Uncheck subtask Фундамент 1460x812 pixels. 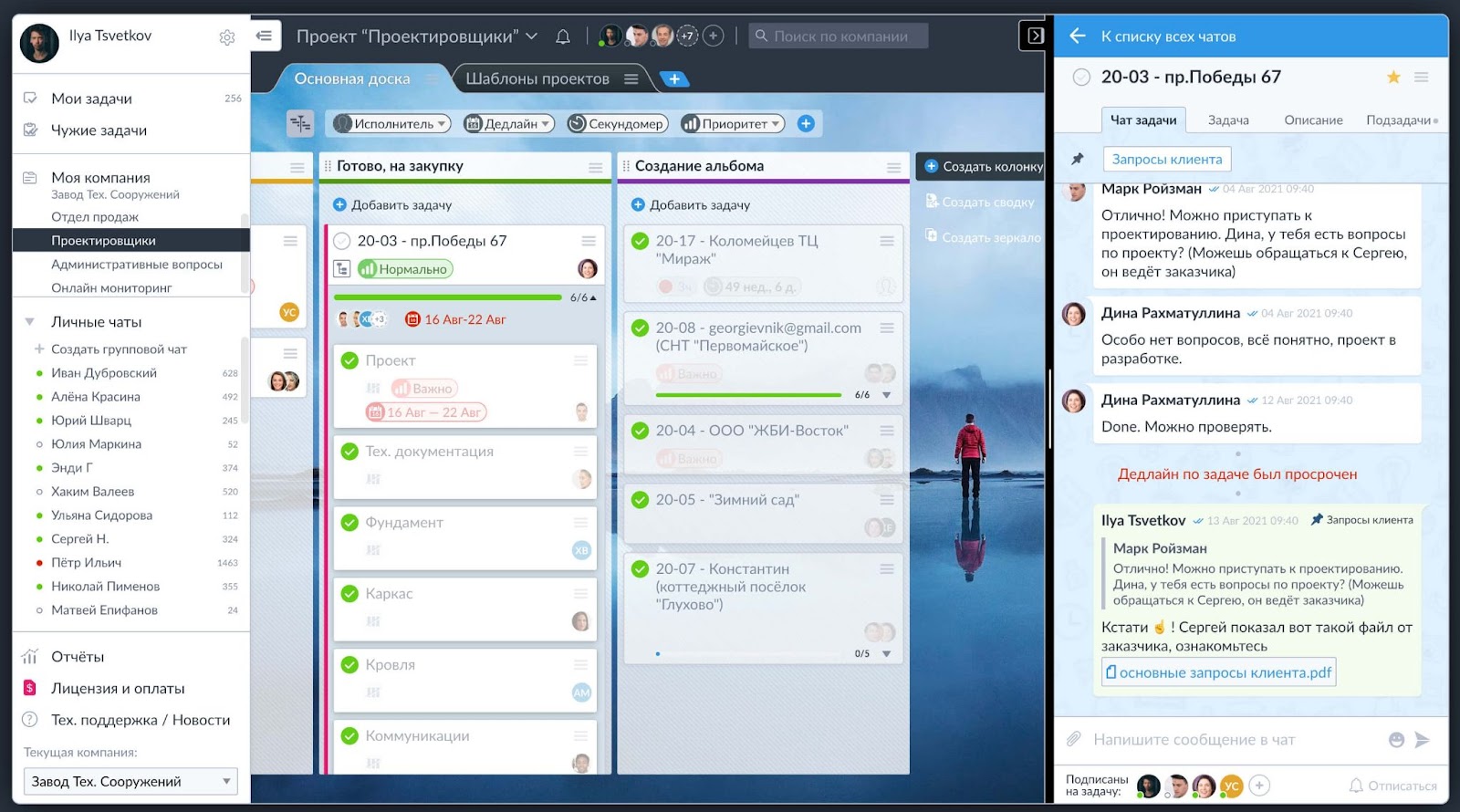point(349,522)
